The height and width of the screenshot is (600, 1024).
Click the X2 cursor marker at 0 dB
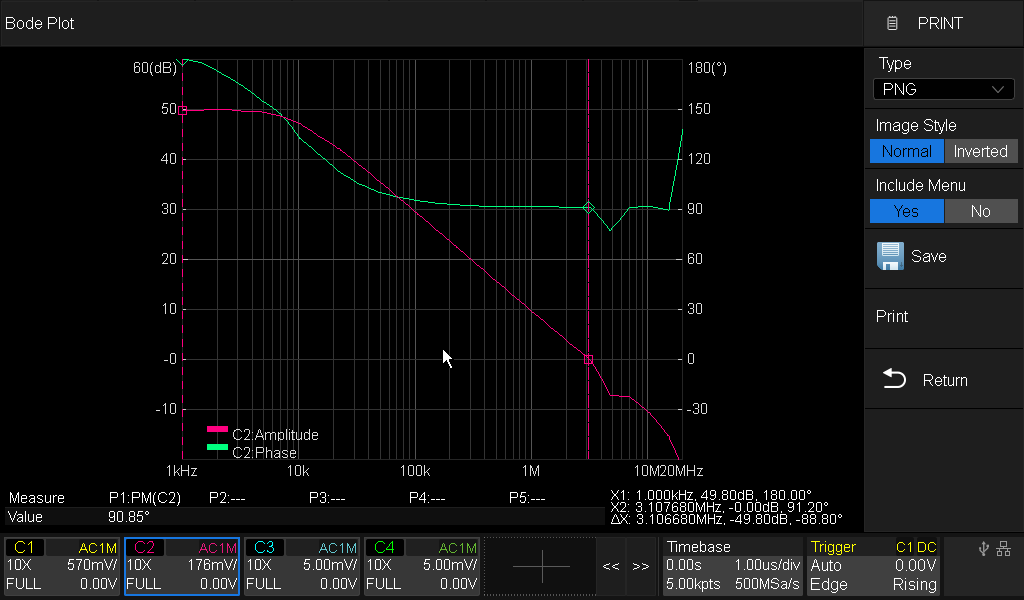pos(588,359)
